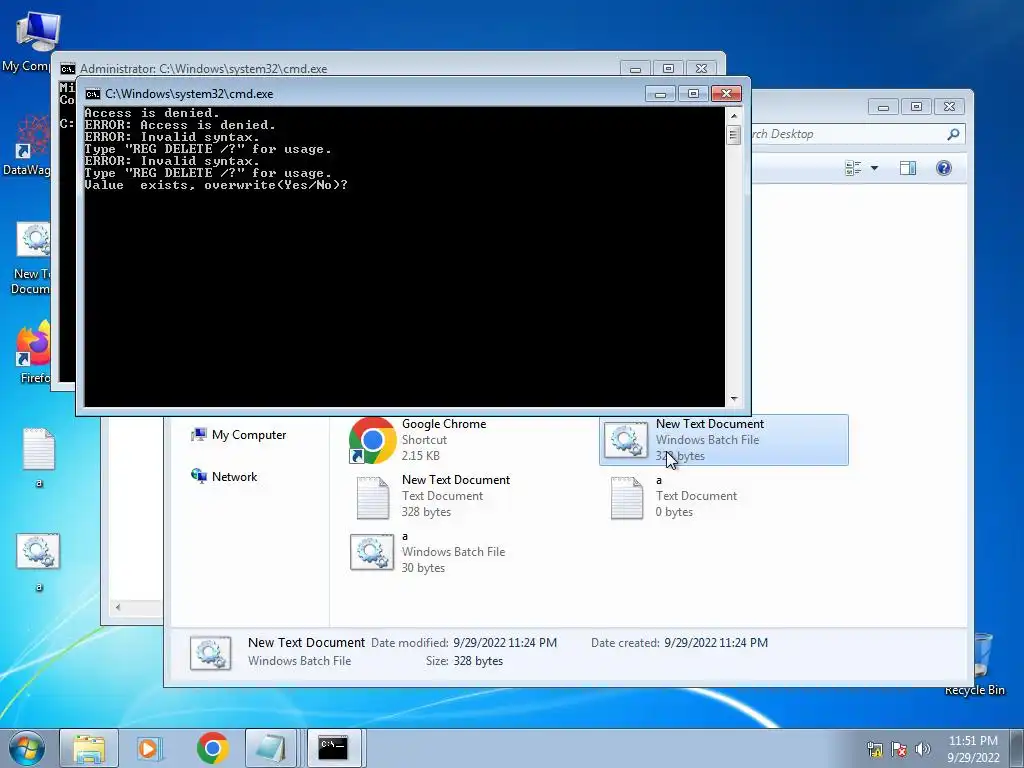Screen dimensions: 1024x768
Task: Open the view options dropdown arrow
Action: point(874,168)
